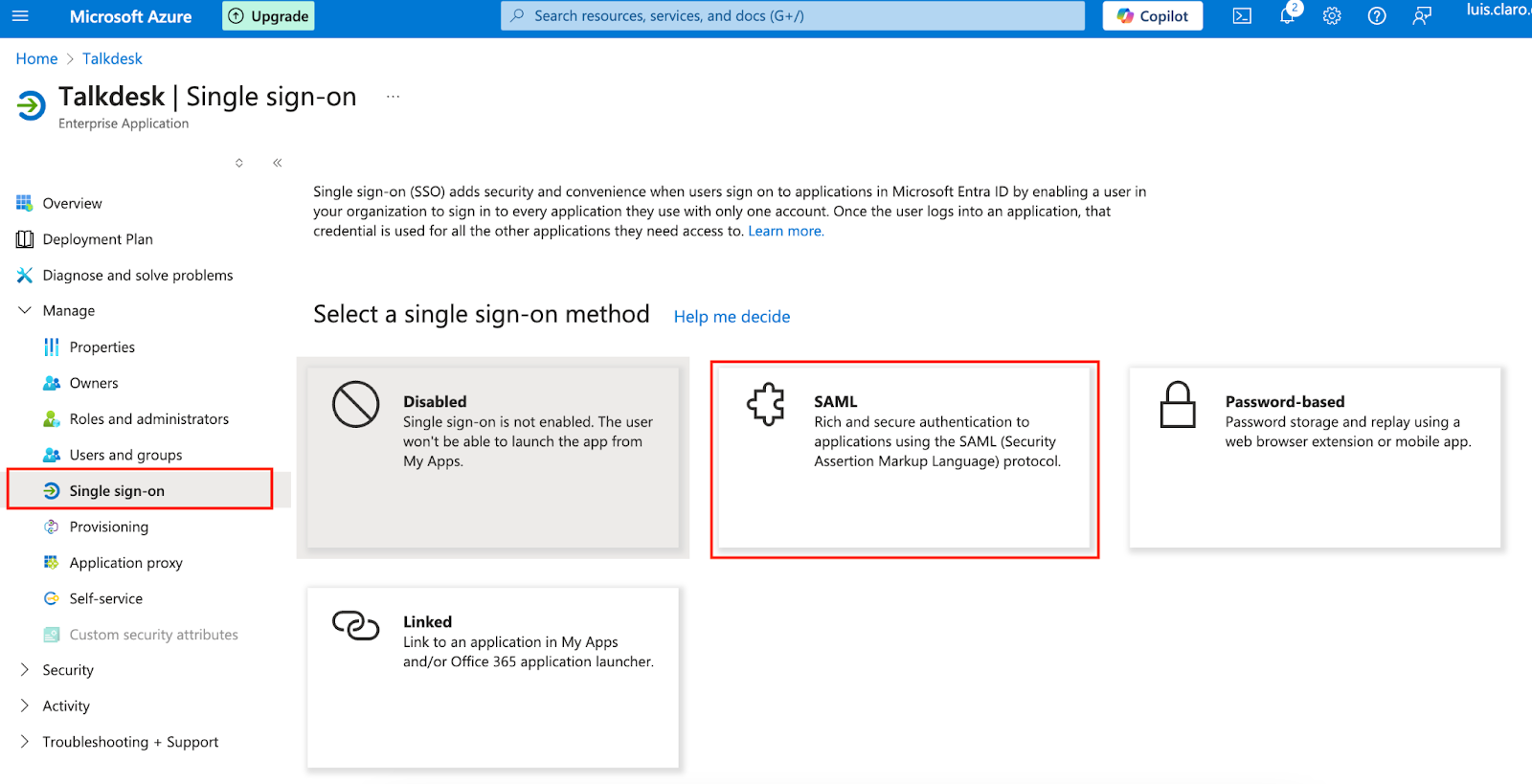Click the SAML puzzle piece icon
The image size is (1532, 784).
coord(766,404)
